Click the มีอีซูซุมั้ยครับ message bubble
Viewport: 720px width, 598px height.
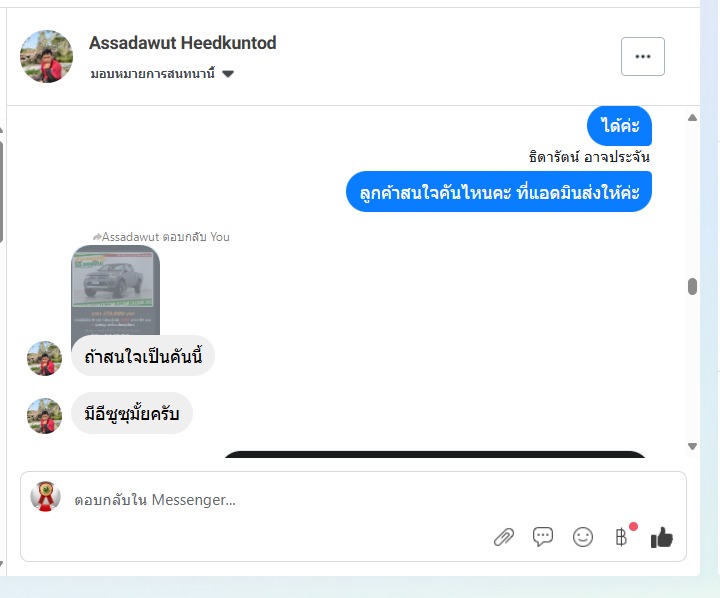click(132, 413)
